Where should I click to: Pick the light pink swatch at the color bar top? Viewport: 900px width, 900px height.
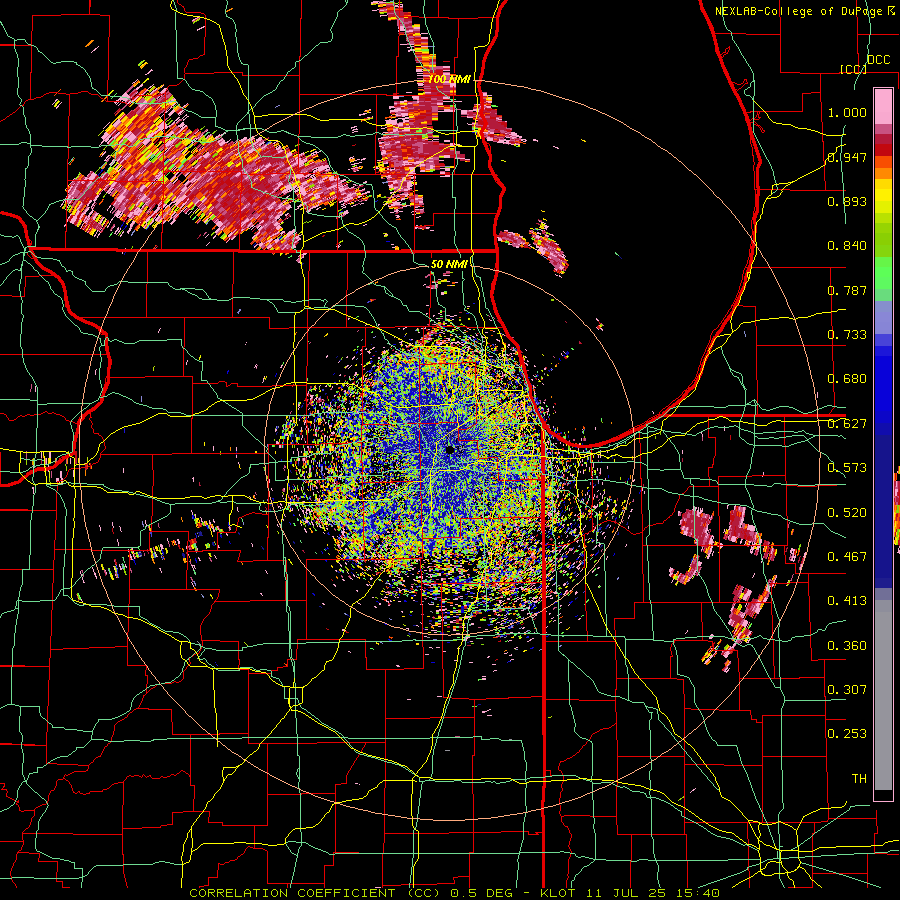point(883,106)
